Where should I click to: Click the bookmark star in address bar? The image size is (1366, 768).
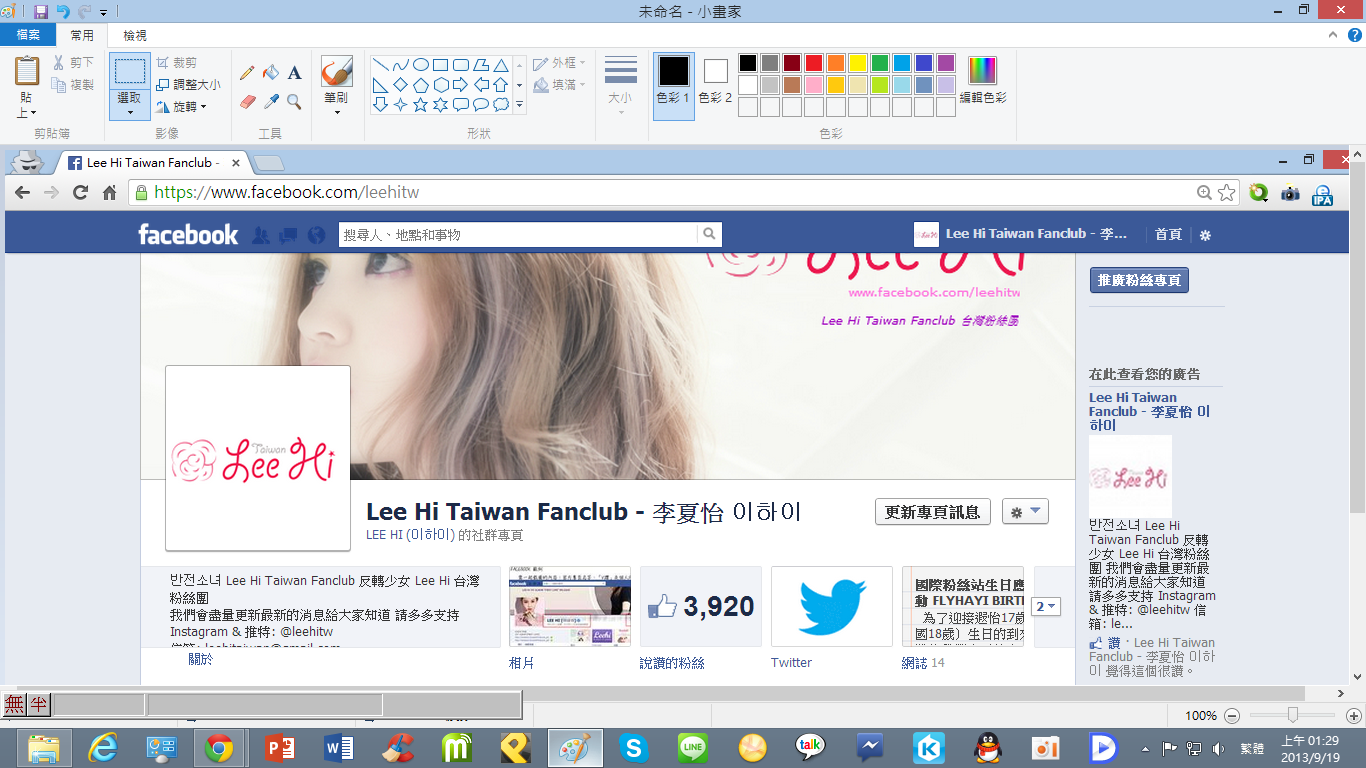coord(1227,193)
